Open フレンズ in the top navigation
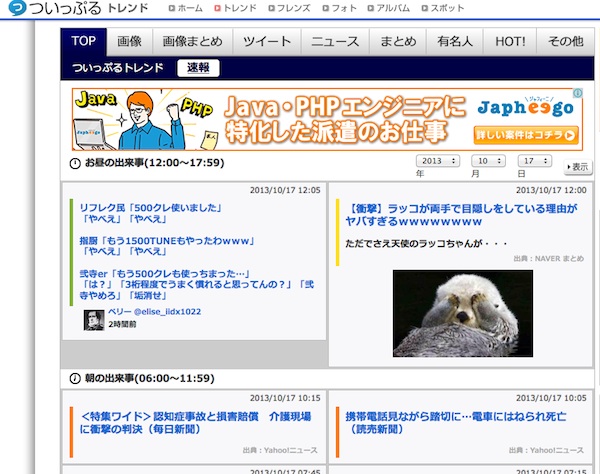 coord(290,9)
